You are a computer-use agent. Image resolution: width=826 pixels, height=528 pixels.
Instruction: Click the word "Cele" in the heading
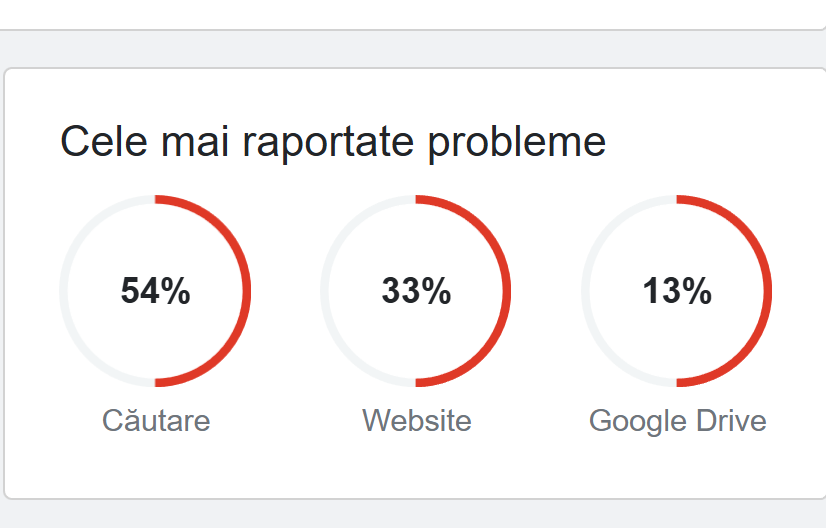click(x=104, y=141)
